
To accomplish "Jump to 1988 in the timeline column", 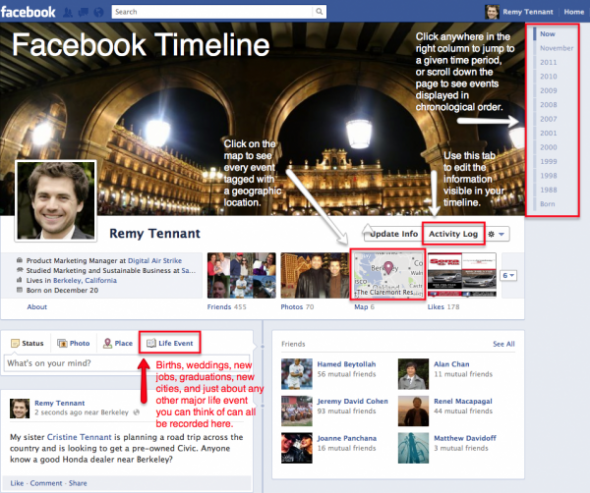I will [x=548, y=190].
